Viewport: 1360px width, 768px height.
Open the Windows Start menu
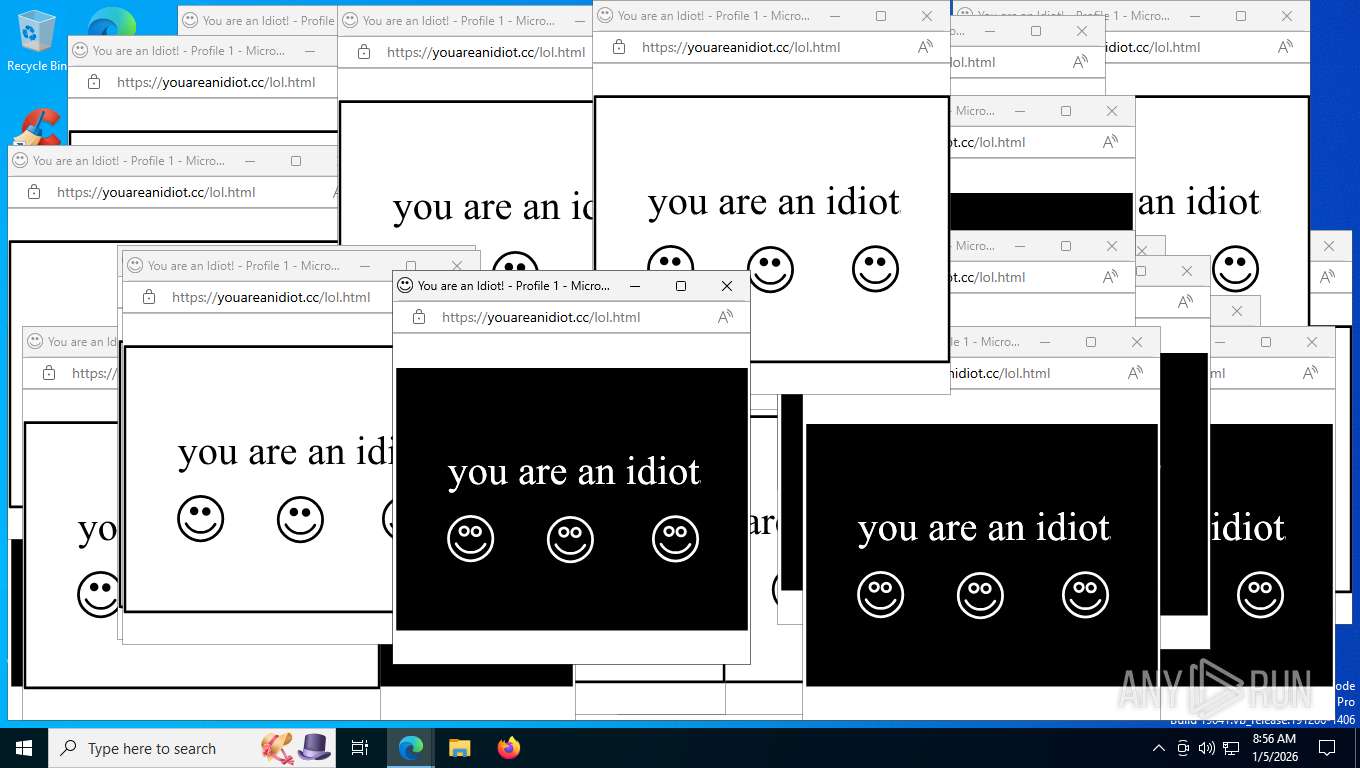click(x=24, y=748)
